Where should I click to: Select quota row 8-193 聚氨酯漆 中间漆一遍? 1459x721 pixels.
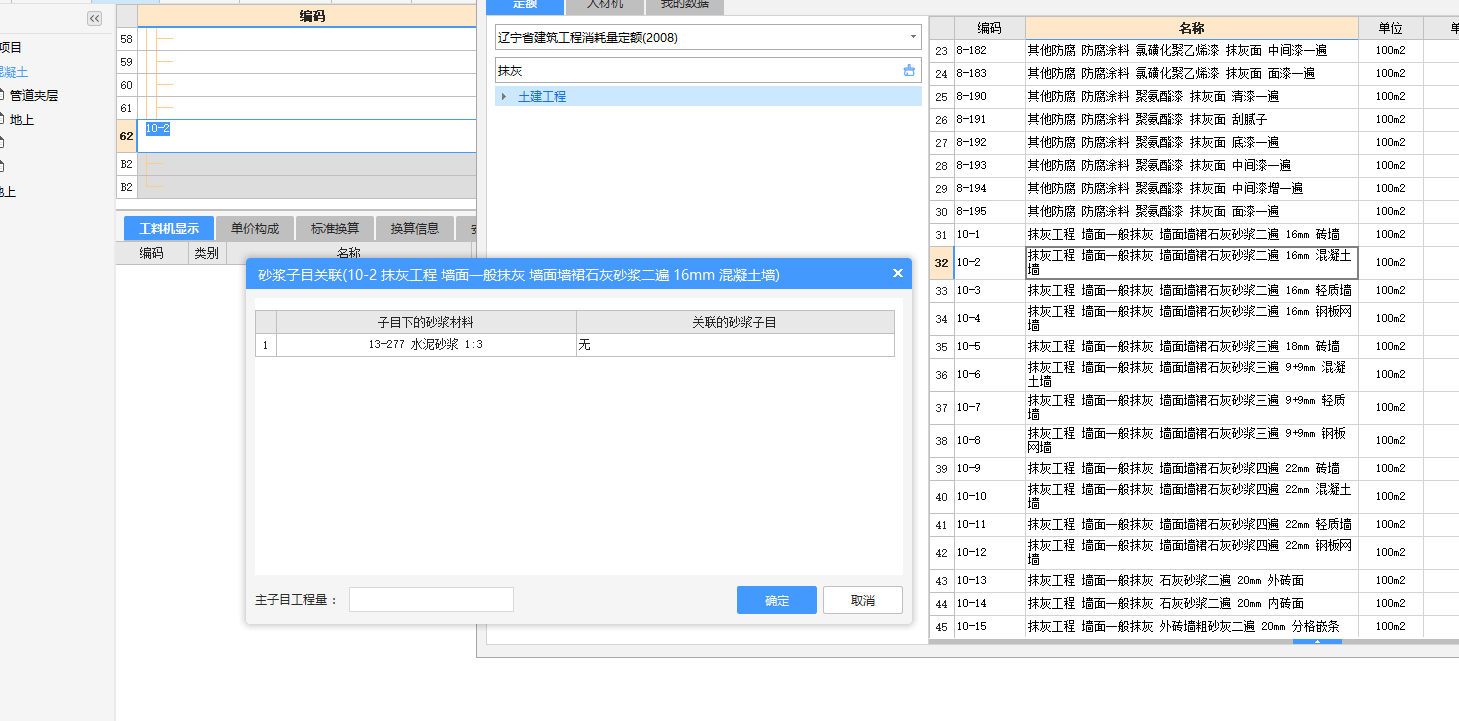click(1191, 165)
